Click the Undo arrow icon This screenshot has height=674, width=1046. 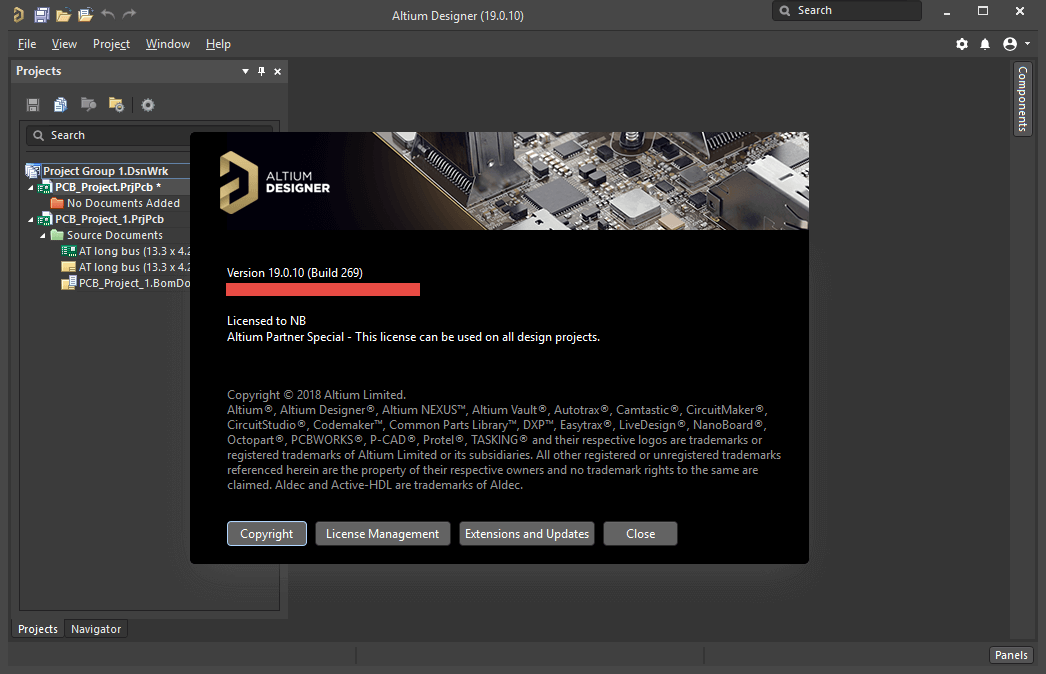click(x=108, y=14)
